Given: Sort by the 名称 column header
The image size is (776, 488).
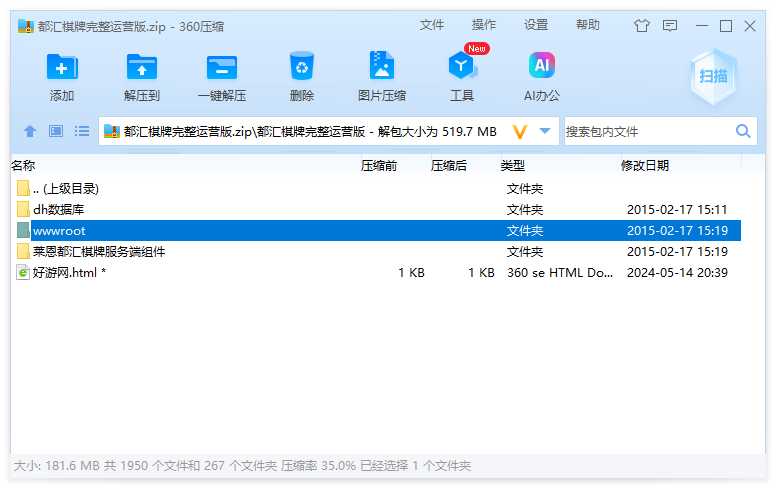Looking at the screenshot, I should point(23,165).
